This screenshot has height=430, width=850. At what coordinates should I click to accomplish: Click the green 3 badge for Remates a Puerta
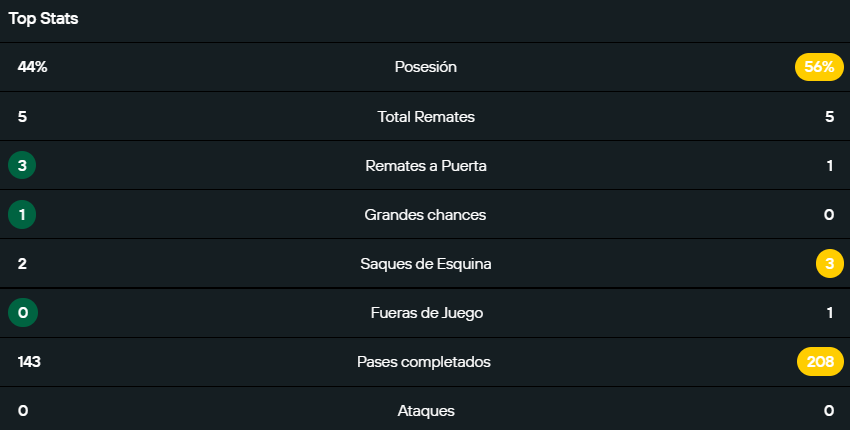(22, 166)
